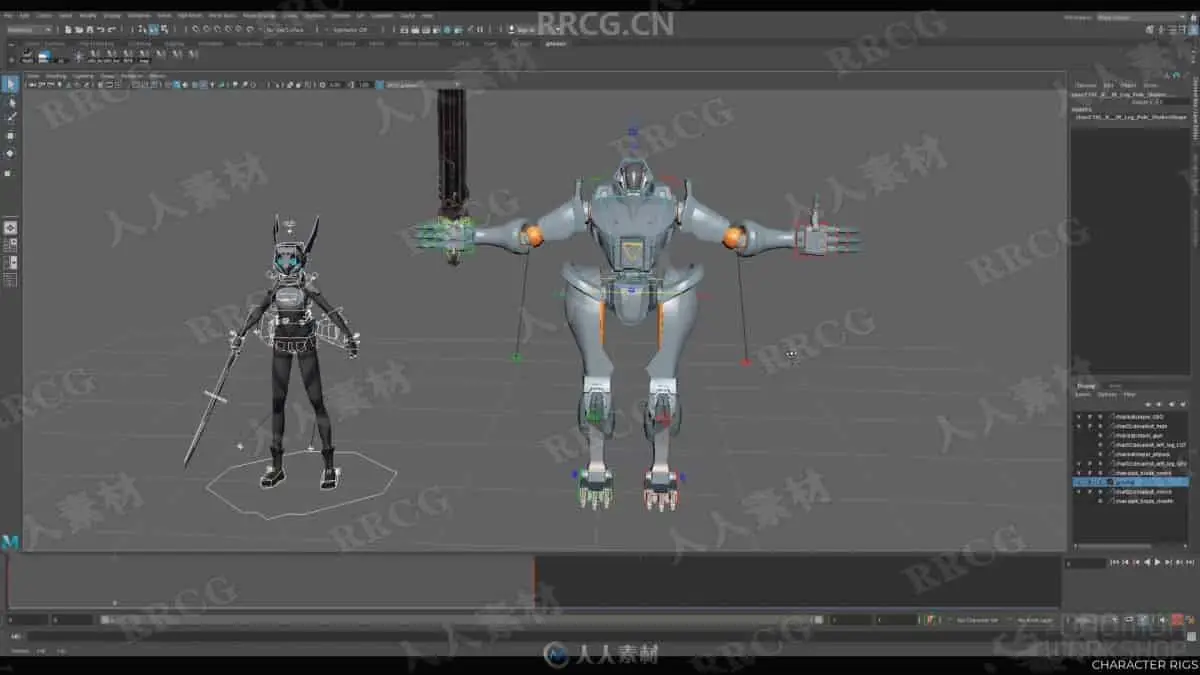Select the green pole vector control

517,356
